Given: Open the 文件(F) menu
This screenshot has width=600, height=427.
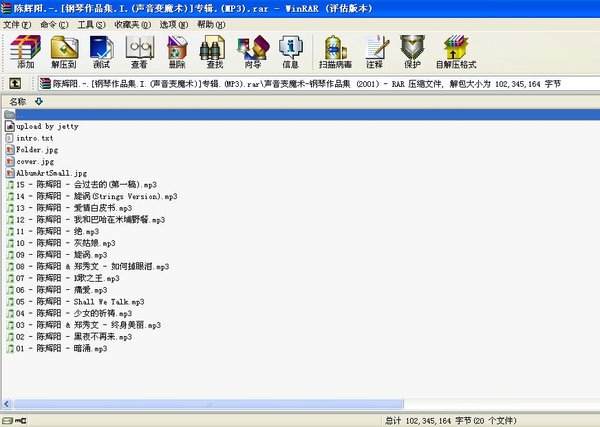Looking at the screenshot, I should point(17,25).
